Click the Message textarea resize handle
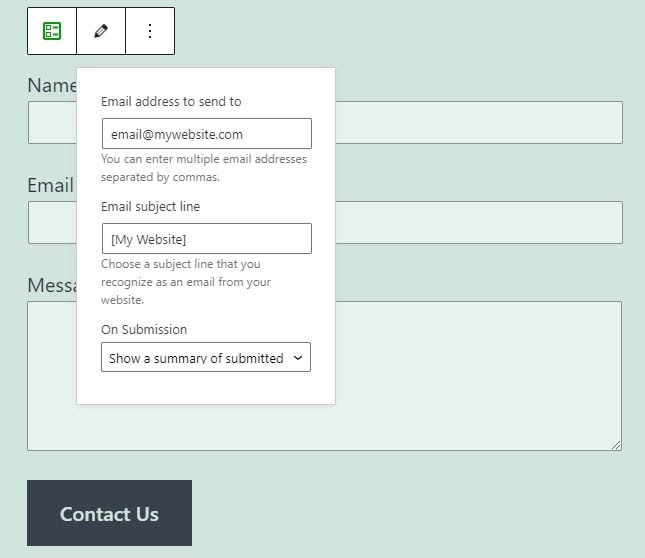Viewport: 645px width, 558px height. tap(616, 445)
